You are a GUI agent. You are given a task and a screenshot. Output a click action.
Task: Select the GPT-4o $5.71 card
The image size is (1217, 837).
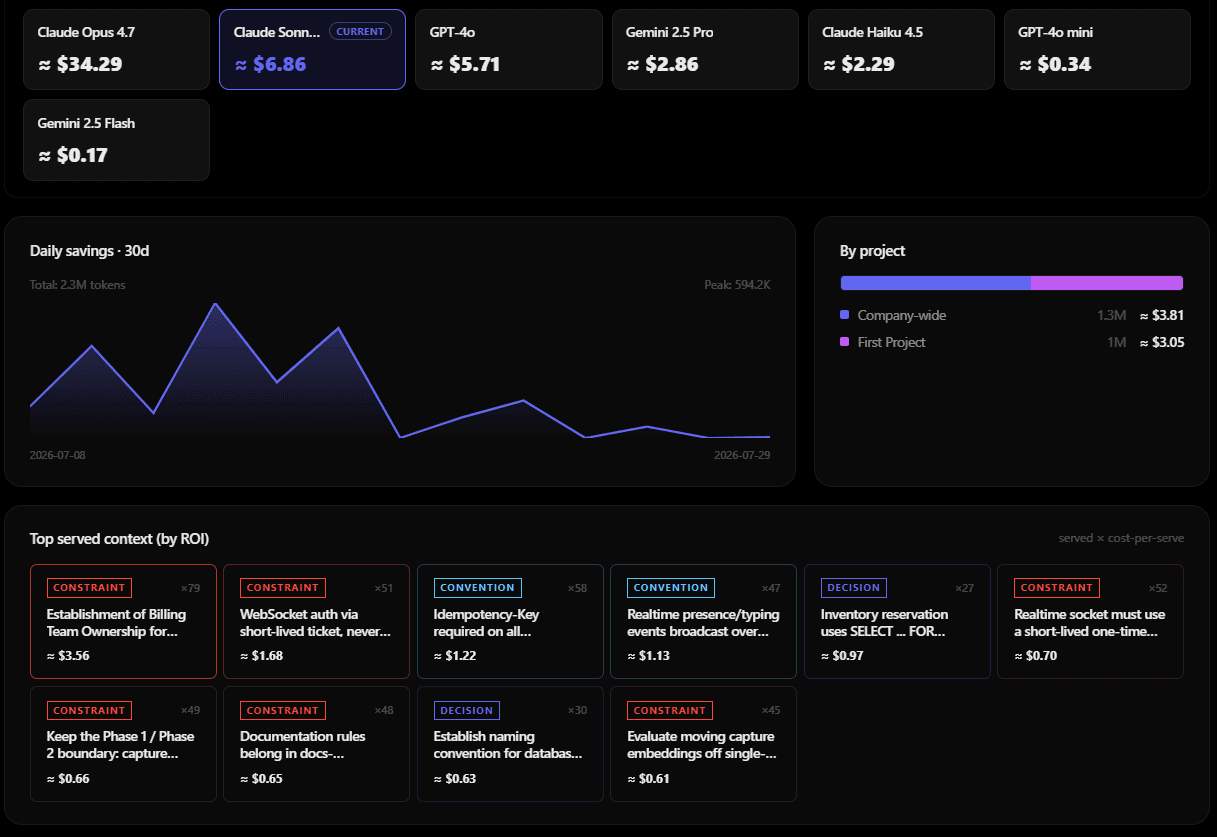click(509, 50)
